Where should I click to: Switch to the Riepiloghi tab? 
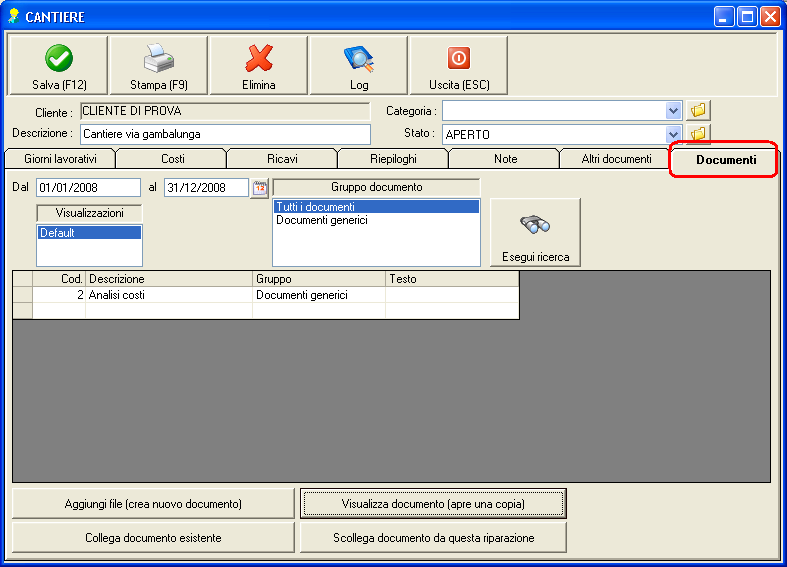pos(394,159)
